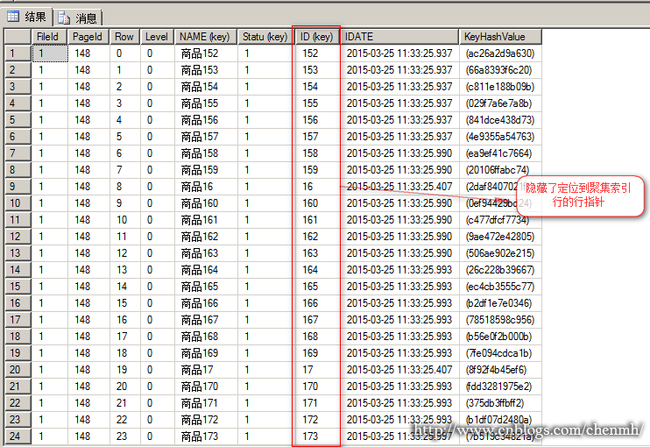Click the cell 商品164
The height and width of the screenshot is (447, 650).
coord(205,270)
